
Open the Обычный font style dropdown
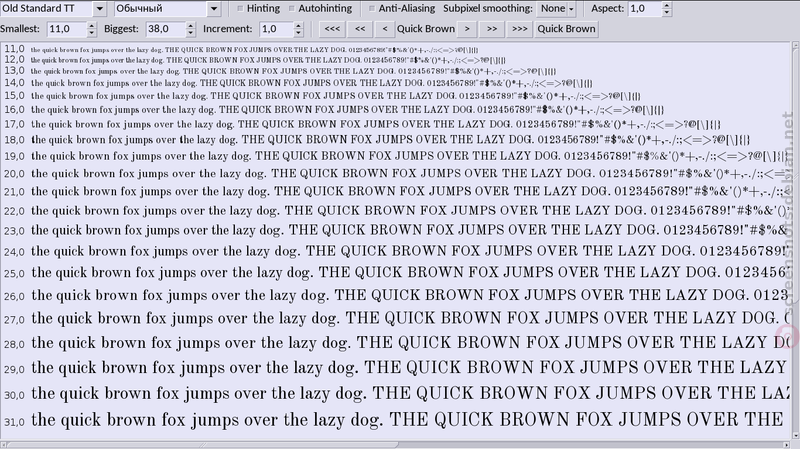click(214, 9)
